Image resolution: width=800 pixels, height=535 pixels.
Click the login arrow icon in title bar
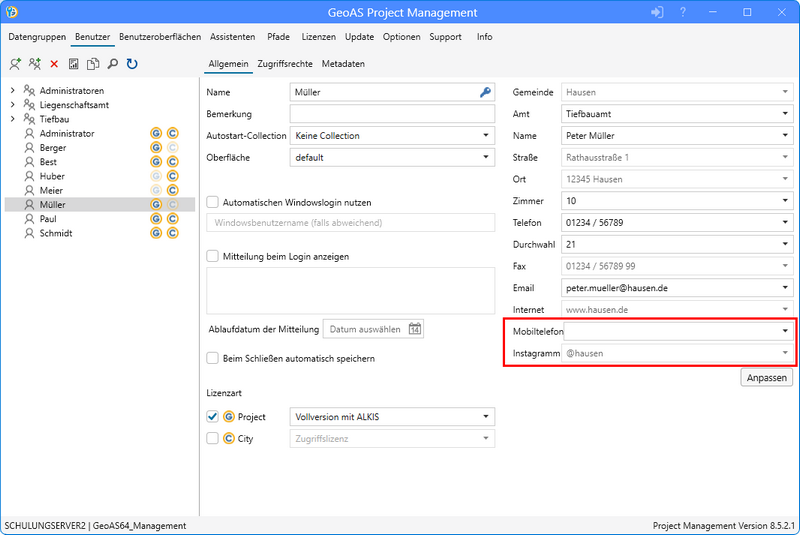(x=657, y=12)
